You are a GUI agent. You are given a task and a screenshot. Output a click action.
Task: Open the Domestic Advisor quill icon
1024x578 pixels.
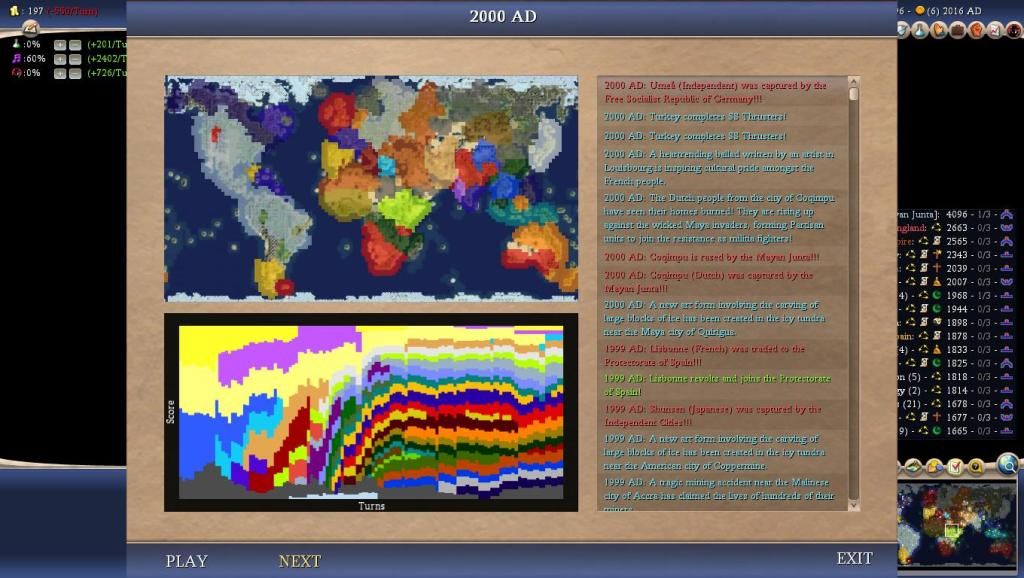[30, 27]
